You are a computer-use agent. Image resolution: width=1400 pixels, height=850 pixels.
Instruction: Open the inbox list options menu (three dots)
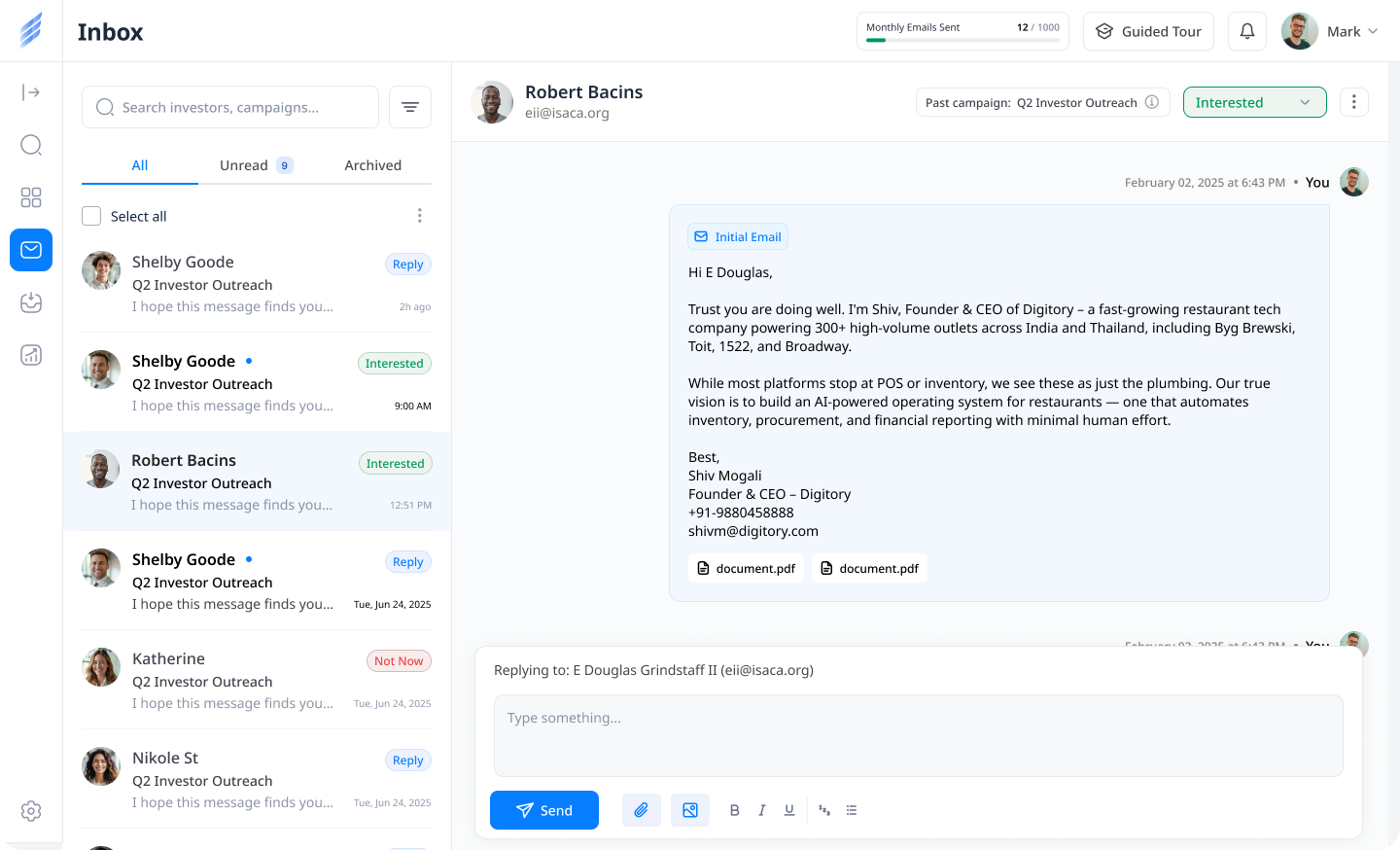pyautogui.click(x=420, y=216)
